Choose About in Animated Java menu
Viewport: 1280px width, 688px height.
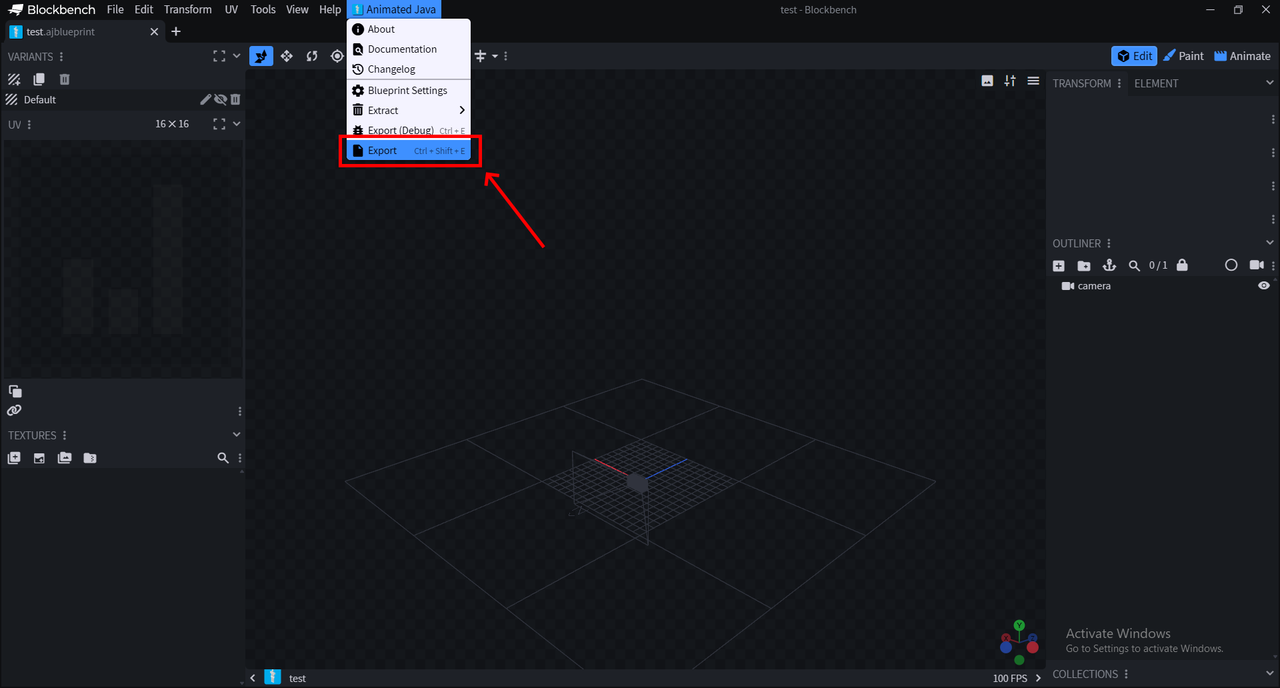pos(408,29)
